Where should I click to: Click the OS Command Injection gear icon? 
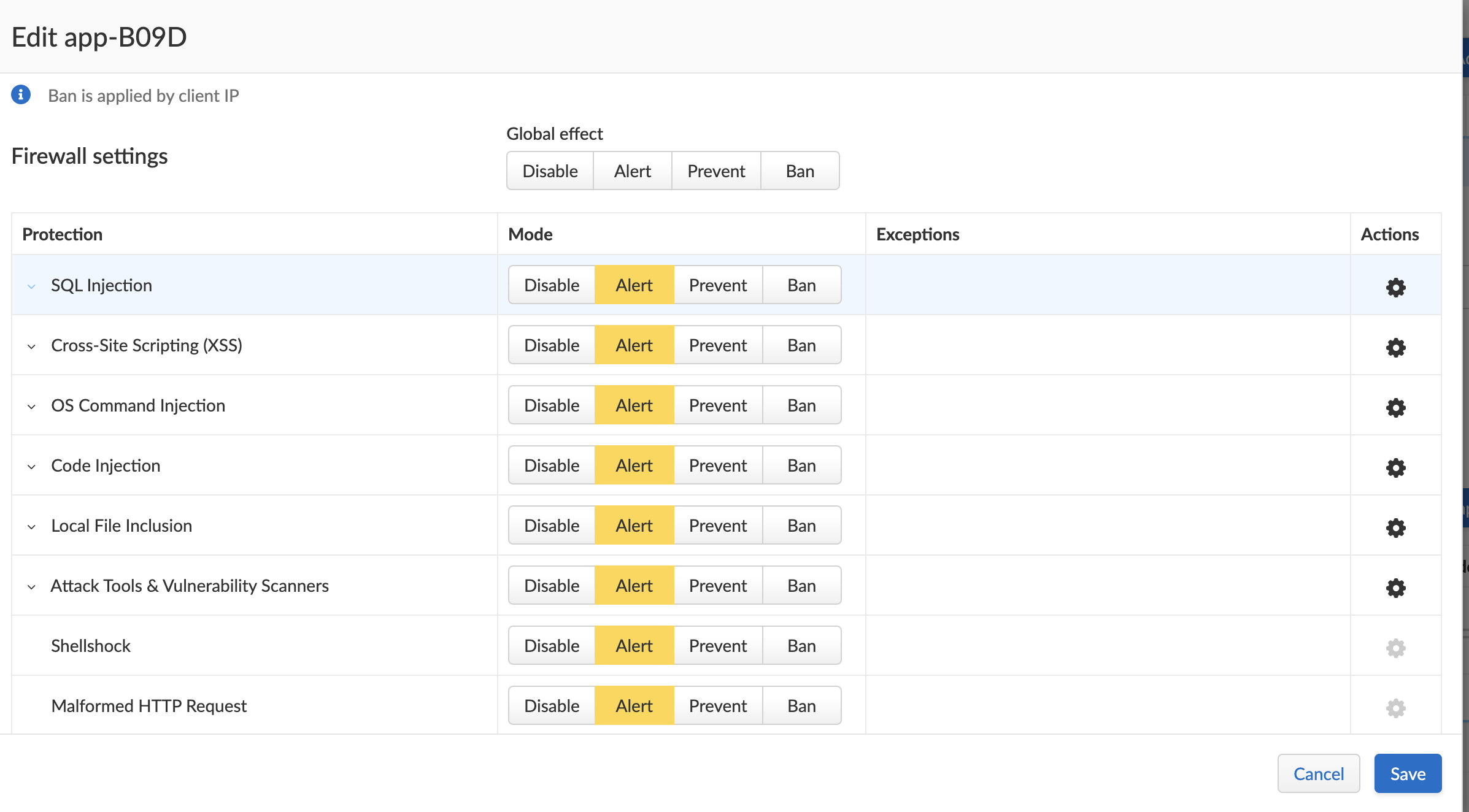pos(1395,405)
